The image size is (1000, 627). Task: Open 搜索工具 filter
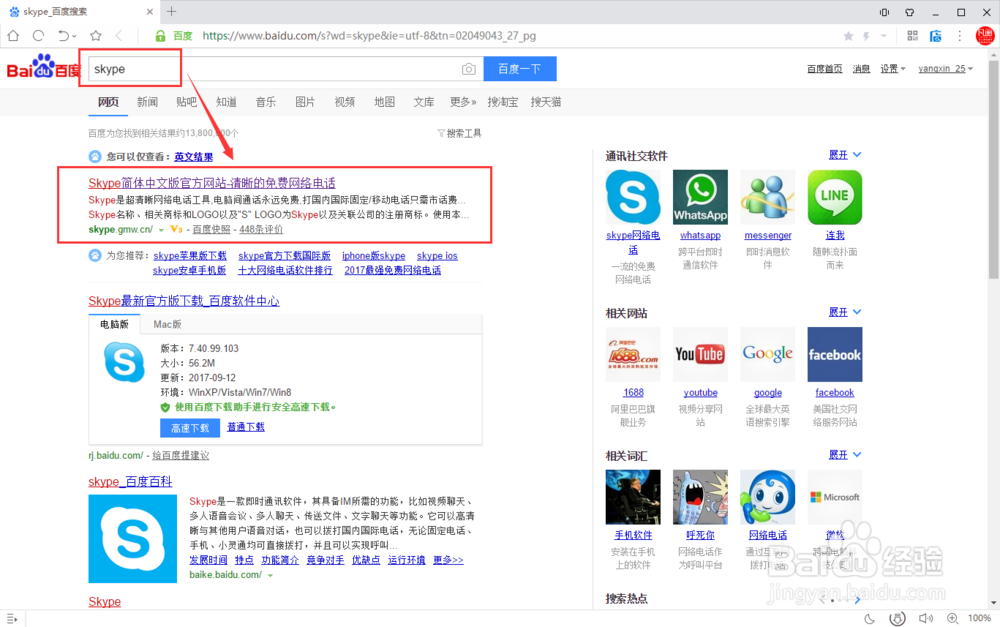coord(459,133)
